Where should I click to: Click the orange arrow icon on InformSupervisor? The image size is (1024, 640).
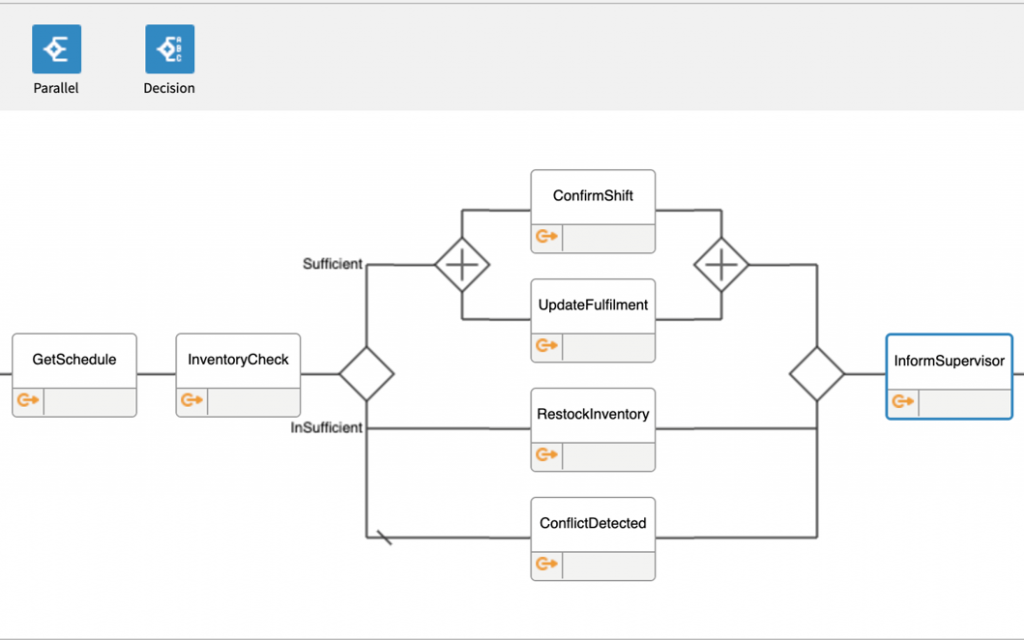click(x=902, y=401)
